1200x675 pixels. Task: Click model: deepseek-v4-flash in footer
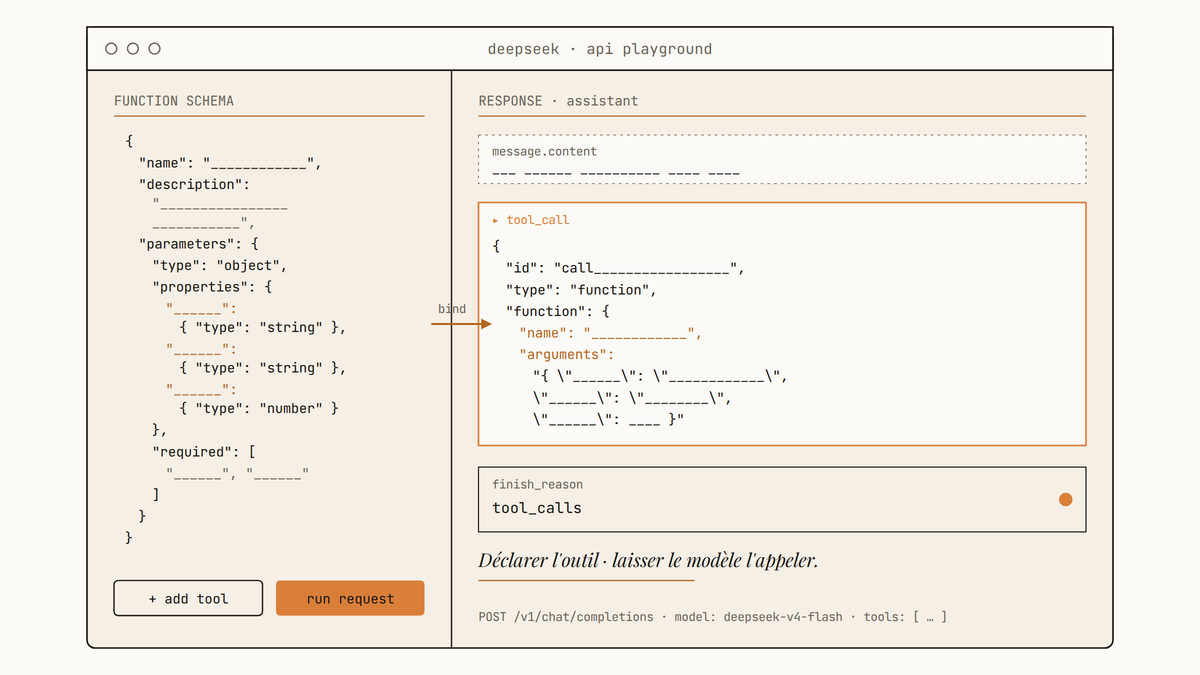pos(758,617)
